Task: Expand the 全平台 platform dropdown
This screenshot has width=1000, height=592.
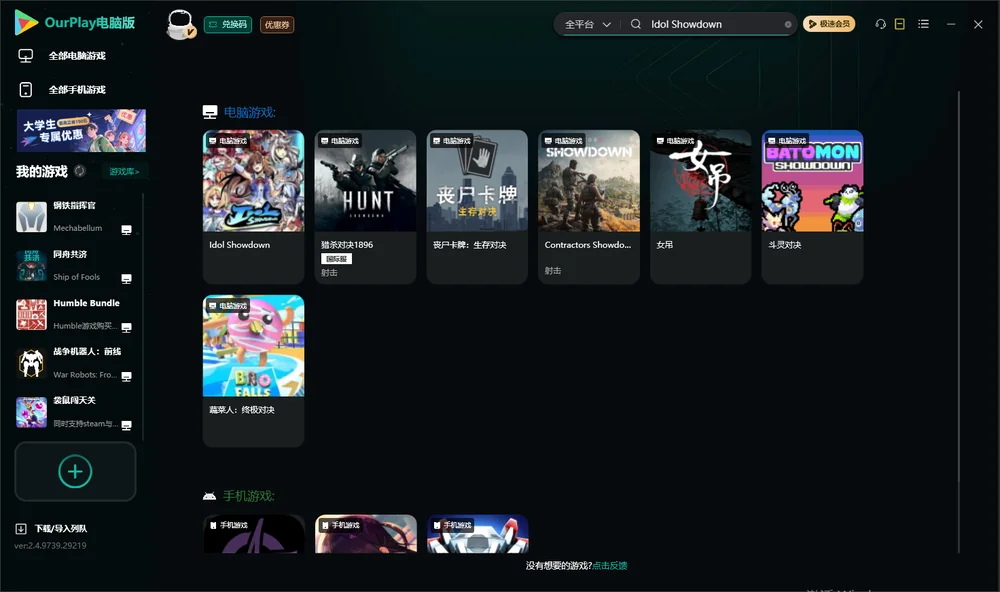Action: point(587,24)
